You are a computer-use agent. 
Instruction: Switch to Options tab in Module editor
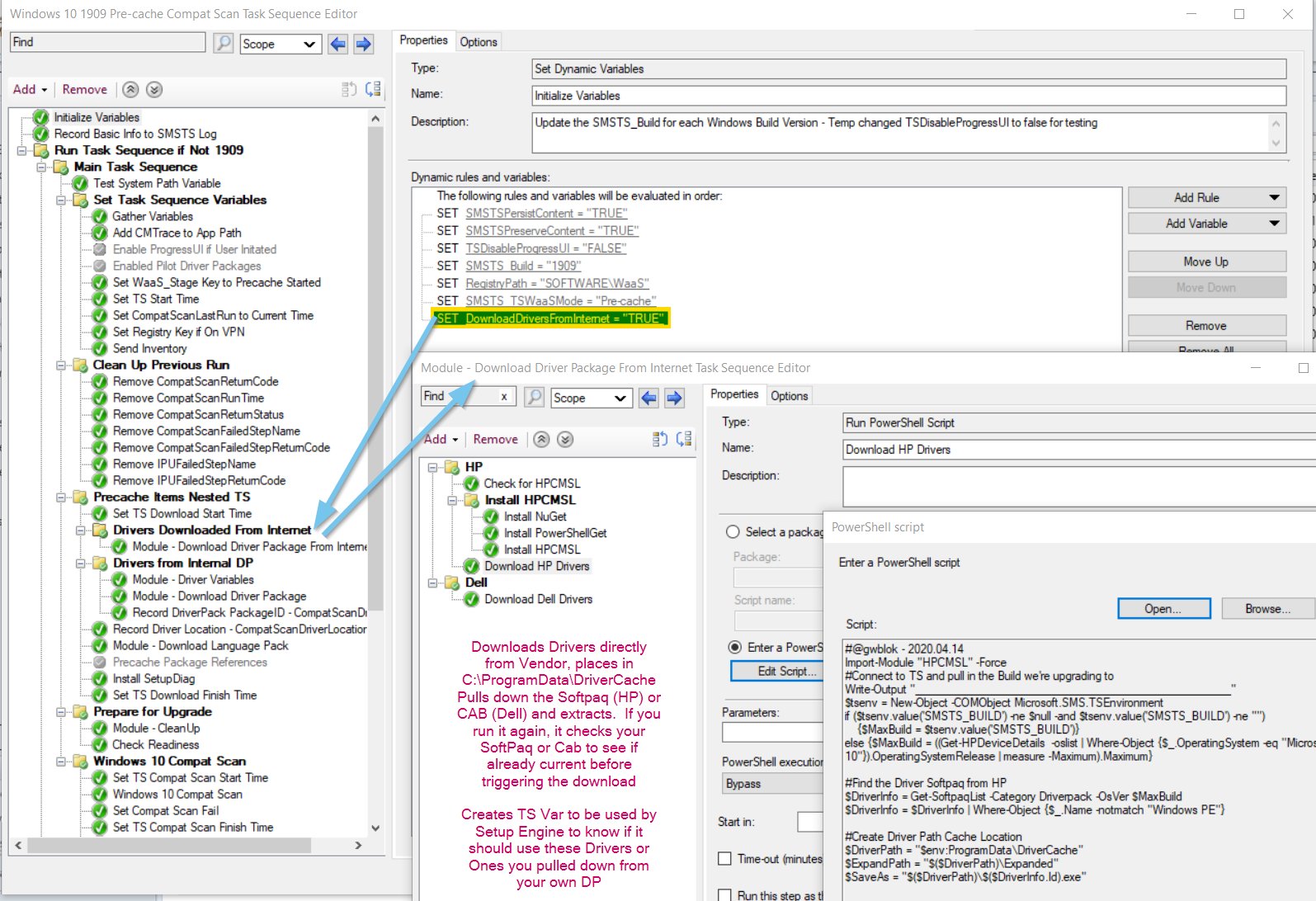pos(790,396)
